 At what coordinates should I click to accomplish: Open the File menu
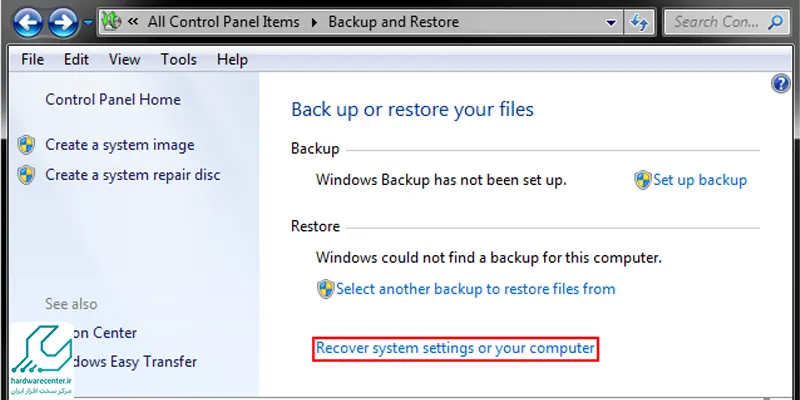(33, 60)
